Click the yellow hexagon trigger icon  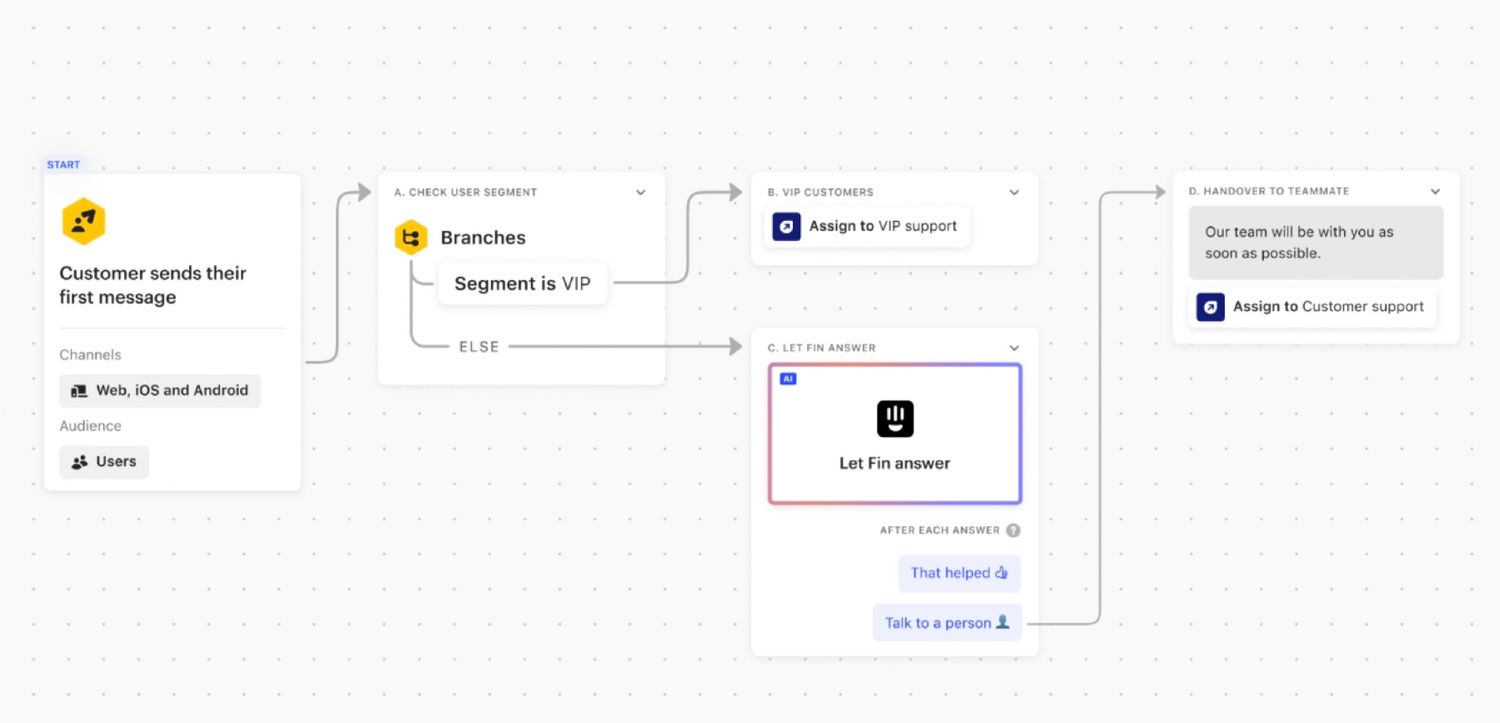tap(84, 221)
